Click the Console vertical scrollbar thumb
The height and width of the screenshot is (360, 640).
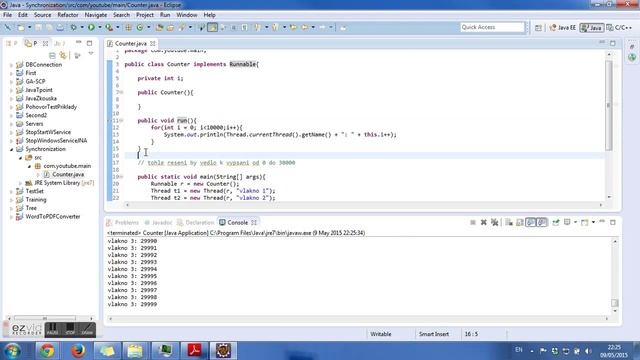(x=615, y=303)
